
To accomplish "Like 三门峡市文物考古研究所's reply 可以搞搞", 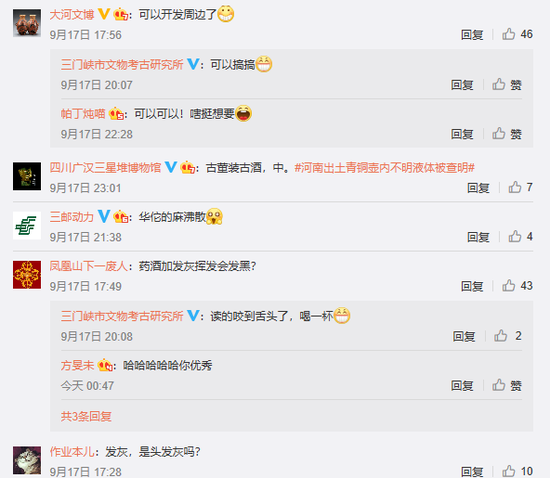I will (507, 85).
